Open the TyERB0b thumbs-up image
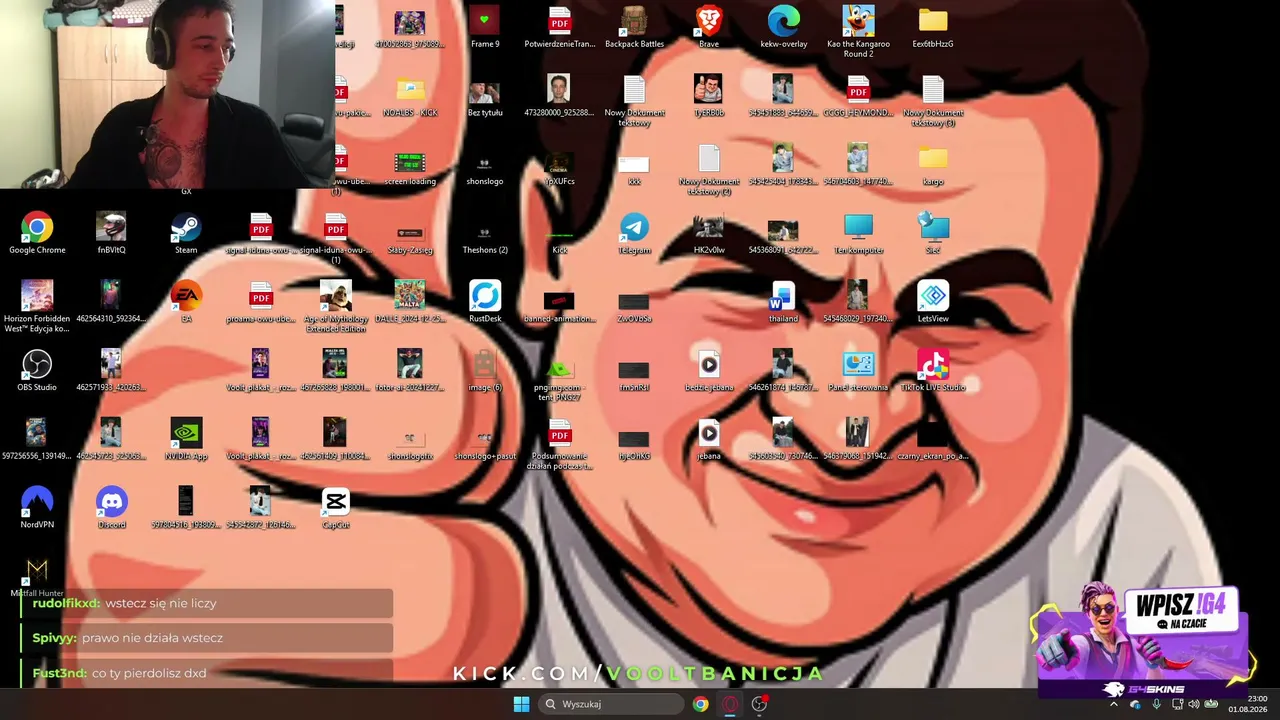This screenshot has height=720, width=1280. point(709,97)
